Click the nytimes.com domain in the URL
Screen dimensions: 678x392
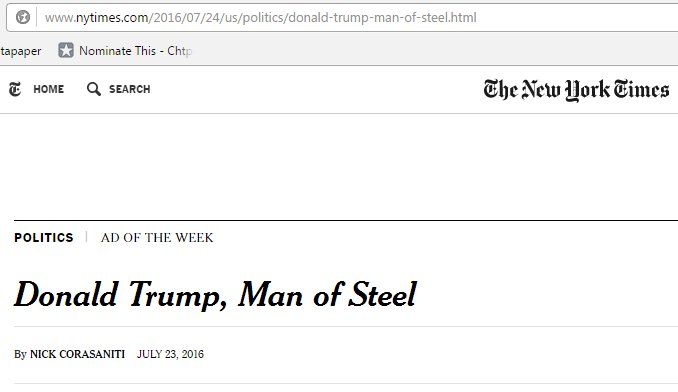click(112, 18)
